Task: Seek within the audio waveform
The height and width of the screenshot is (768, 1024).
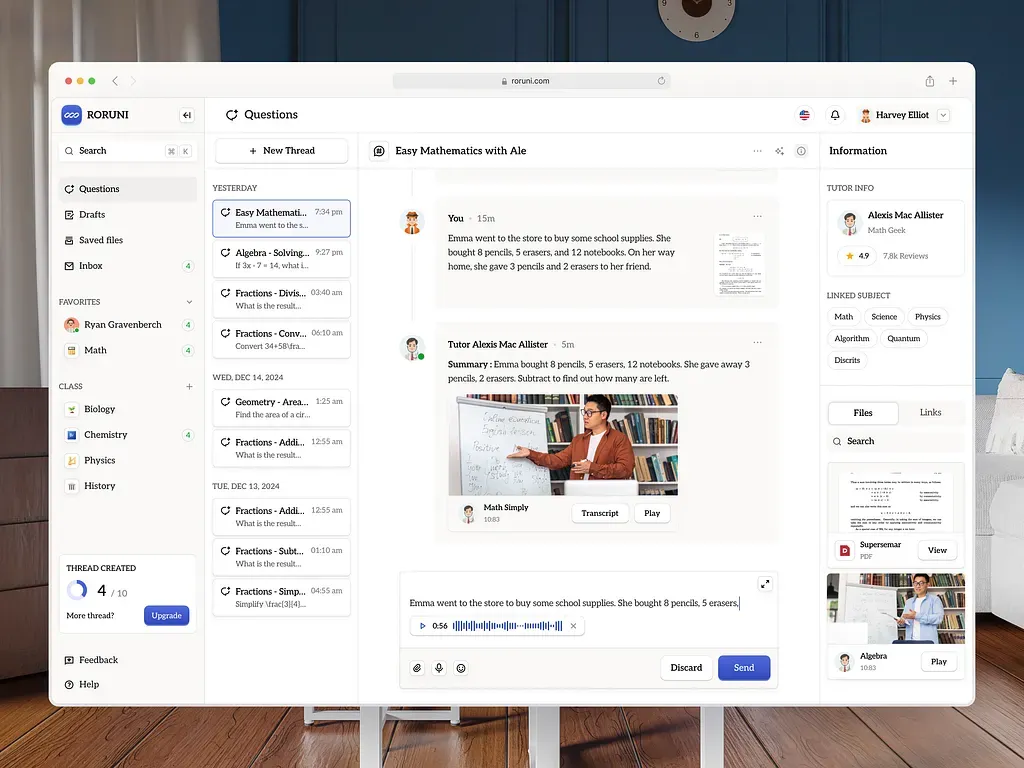Action: [x=507, y=626]
